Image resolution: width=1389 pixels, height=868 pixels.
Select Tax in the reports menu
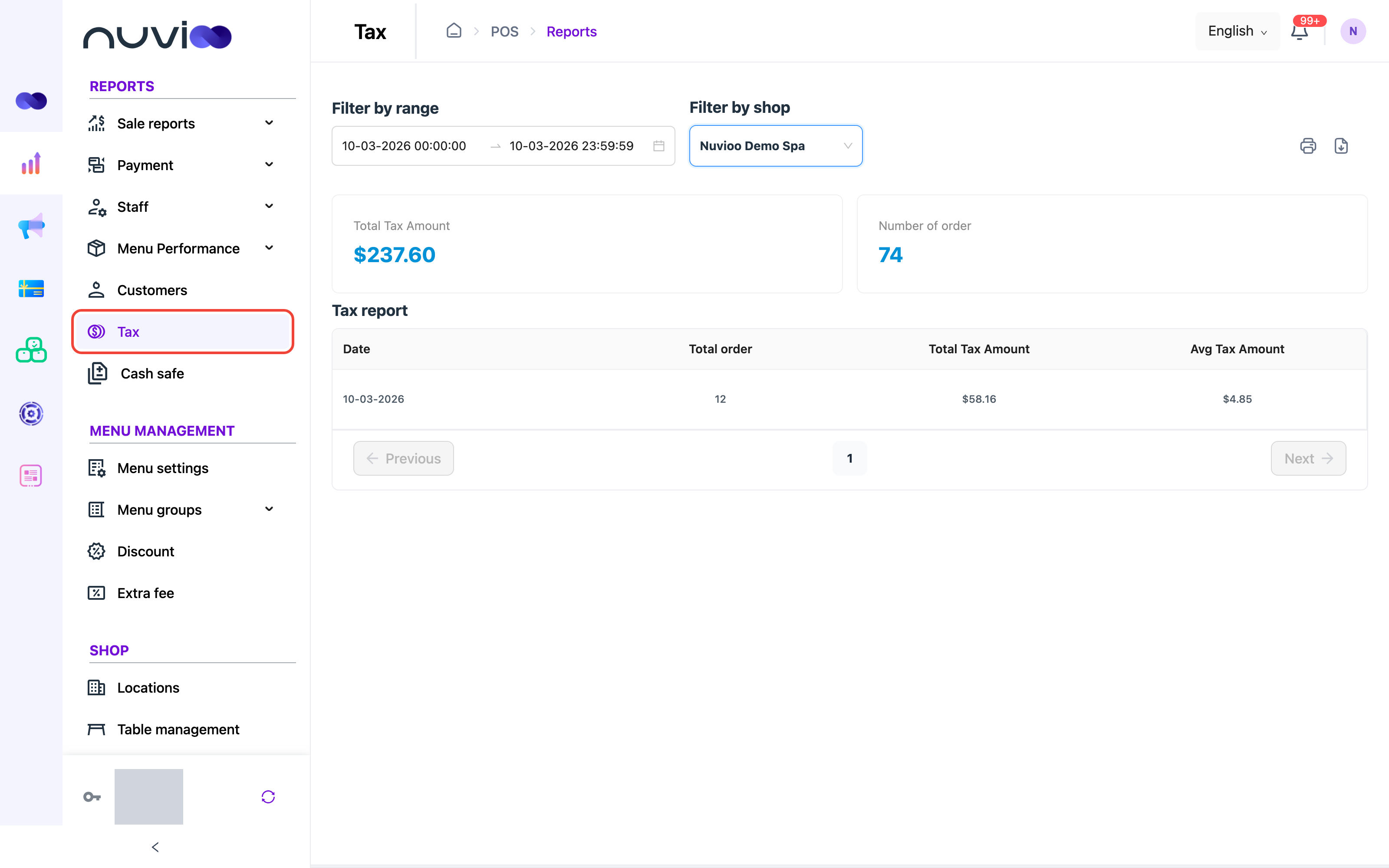(182, 332)
